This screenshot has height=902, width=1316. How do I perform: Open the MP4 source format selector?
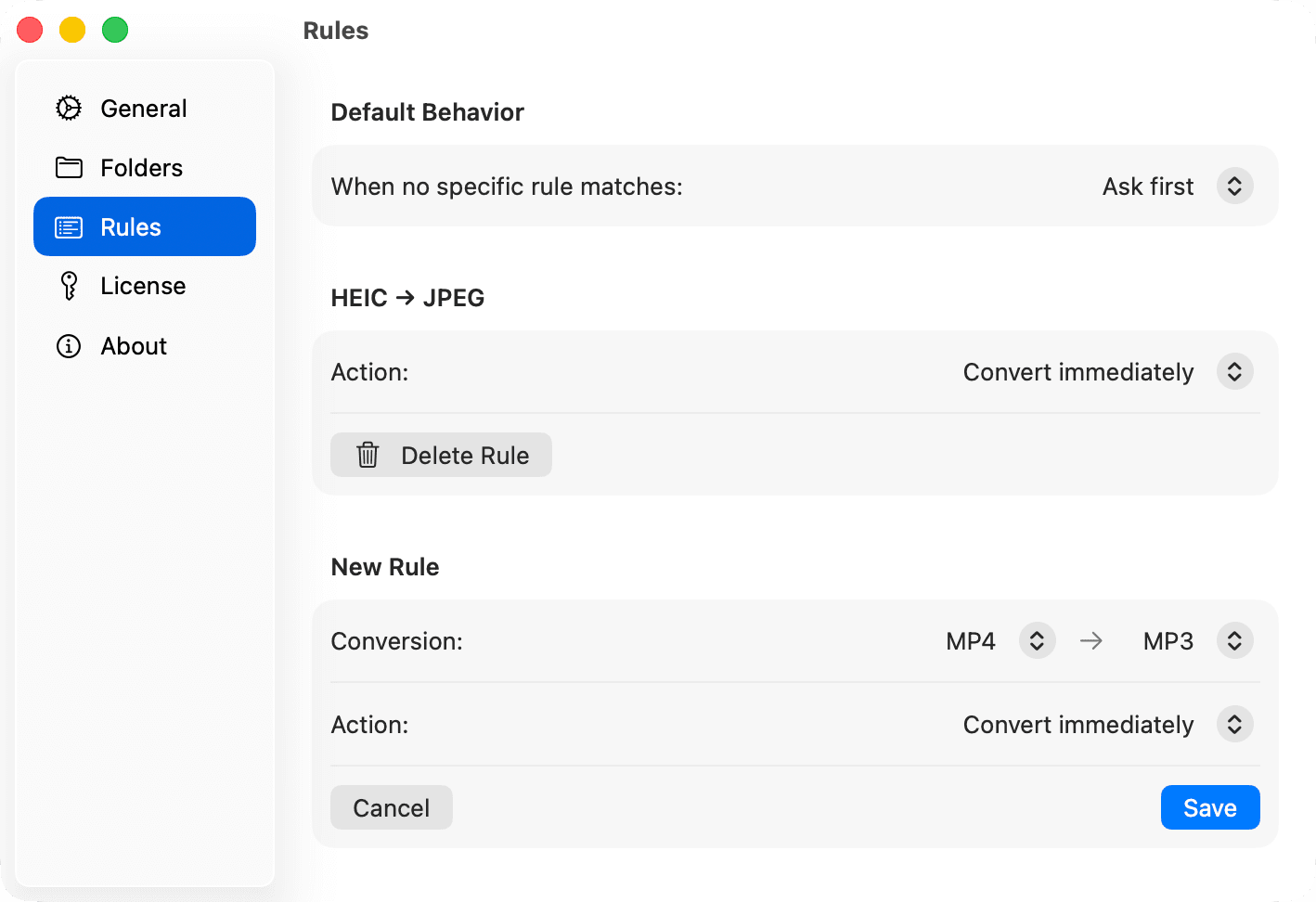point(1036,640)
